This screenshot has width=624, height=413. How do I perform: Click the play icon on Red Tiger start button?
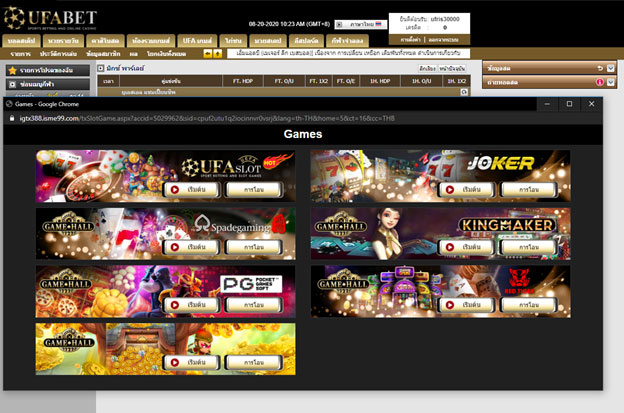click(450, 305)
